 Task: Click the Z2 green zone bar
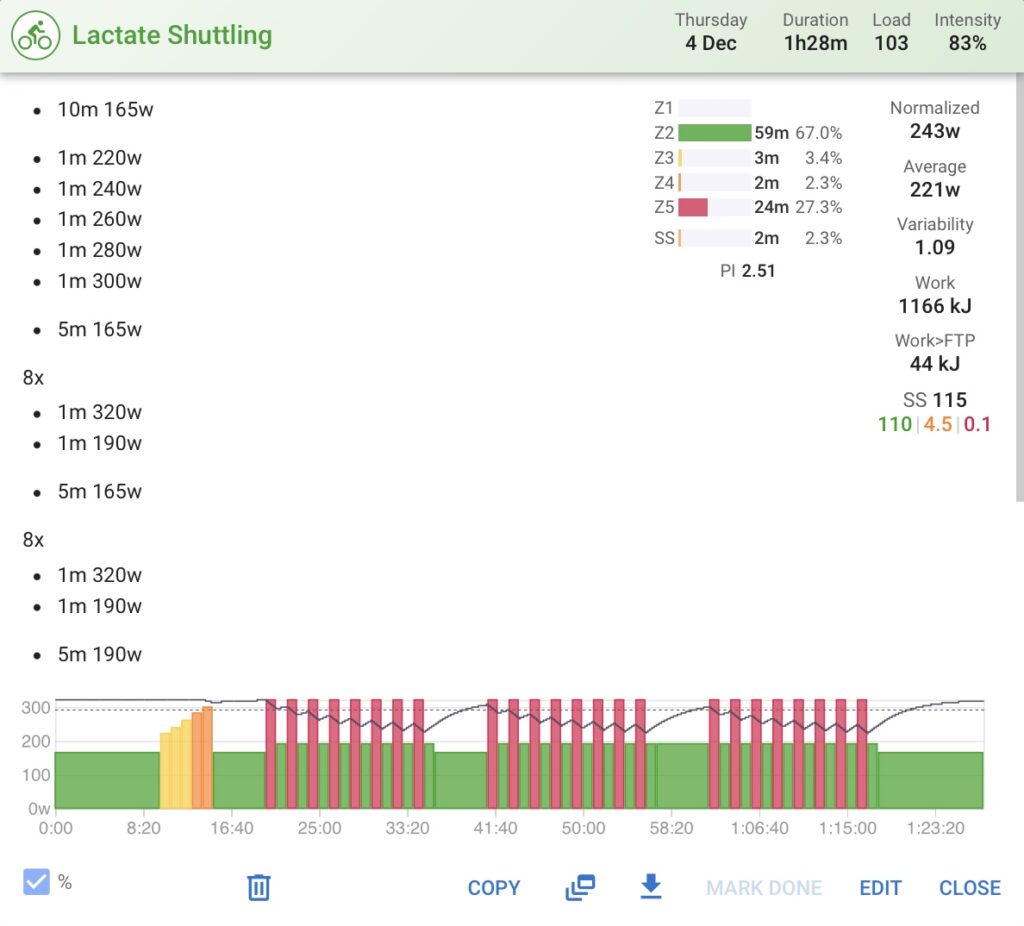click(714, 132)
